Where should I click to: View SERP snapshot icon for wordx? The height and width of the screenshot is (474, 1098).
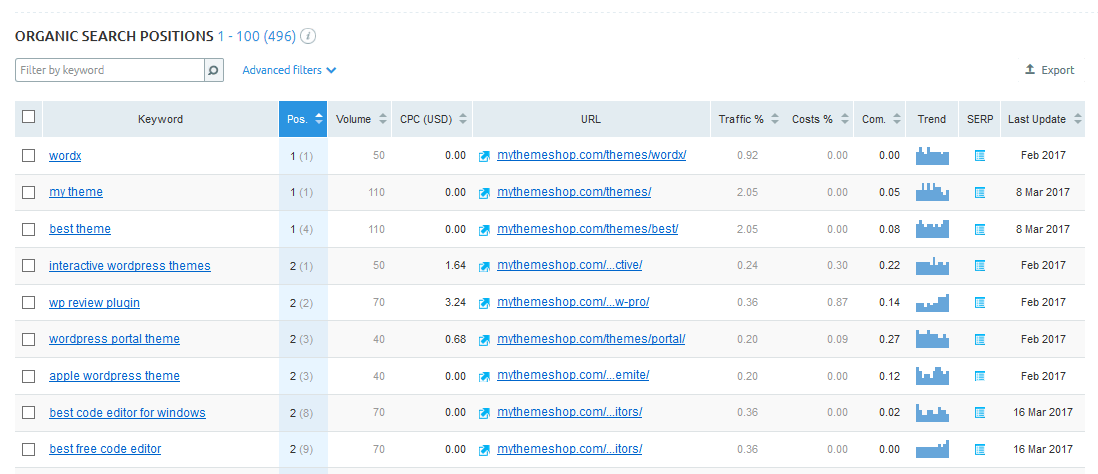click(980, 155)
